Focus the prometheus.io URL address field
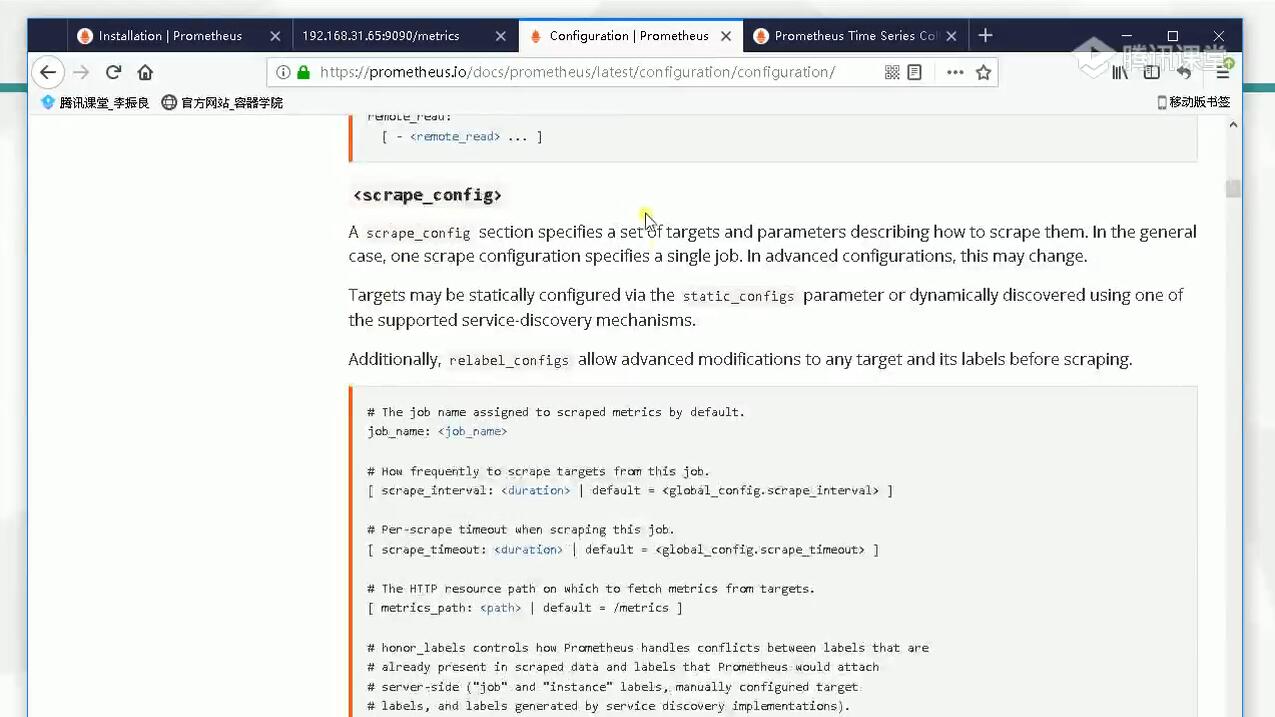The height and width of the screenshot is (717, 1275). click(577, 72)
